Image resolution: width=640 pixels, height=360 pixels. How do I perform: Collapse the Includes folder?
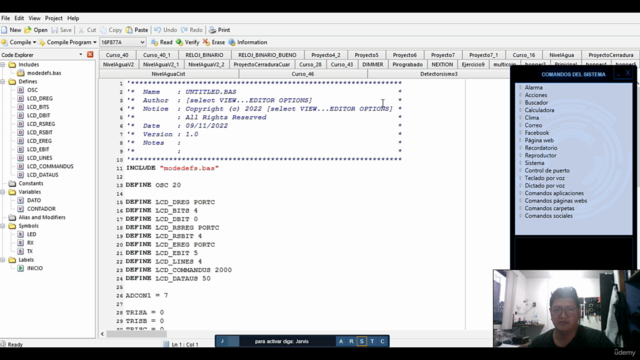pyautogui.click(x=3, y=64)
